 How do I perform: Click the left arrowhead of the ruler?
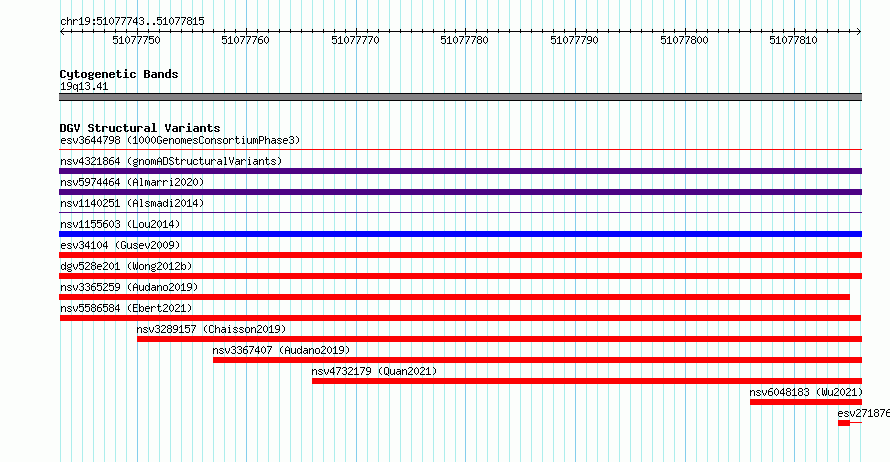point(62,32)
